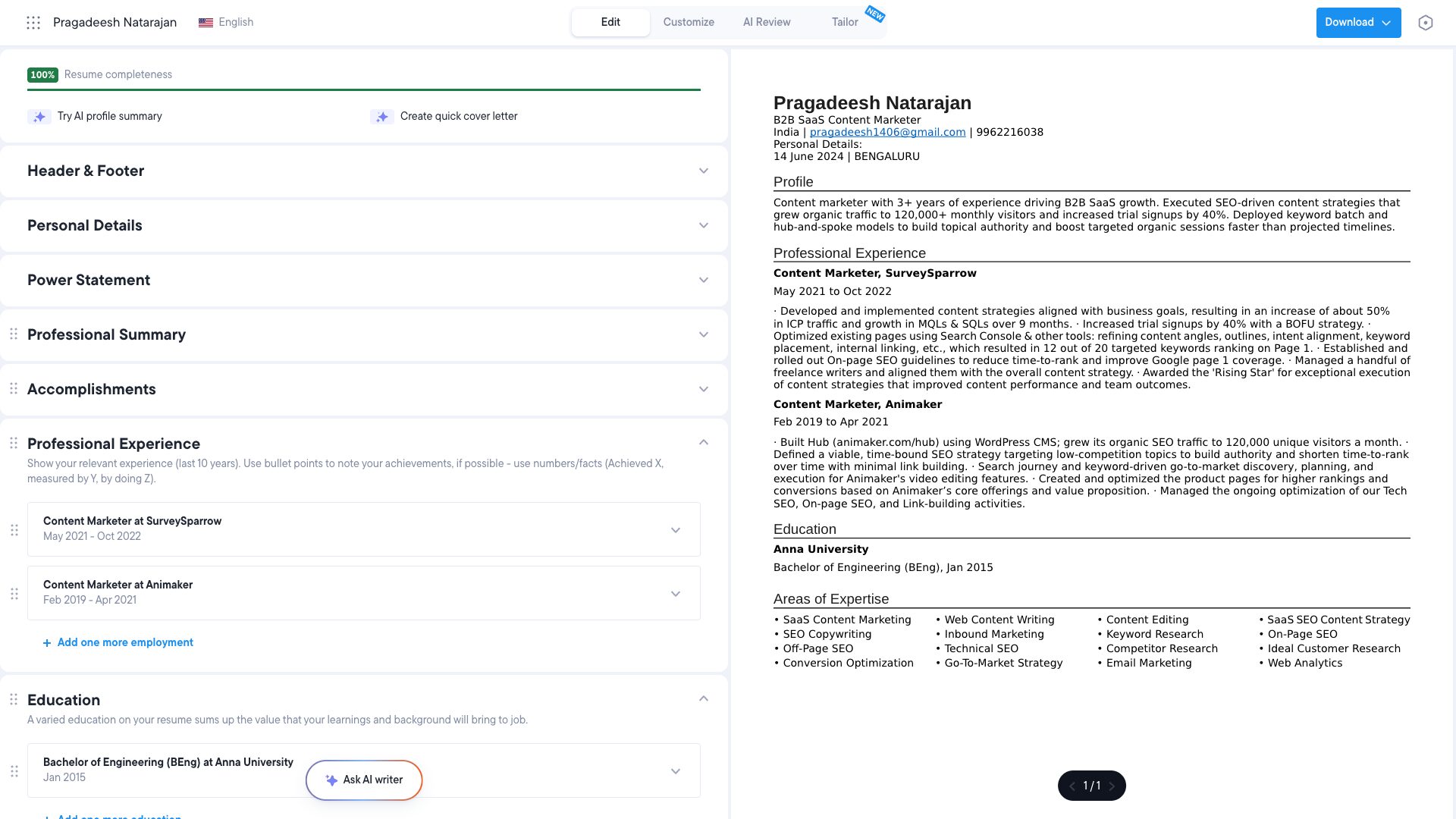Click 'Content Marketer, Animaker' in preview
Viewport: 1456px width, 819px height.
(858, 405)
